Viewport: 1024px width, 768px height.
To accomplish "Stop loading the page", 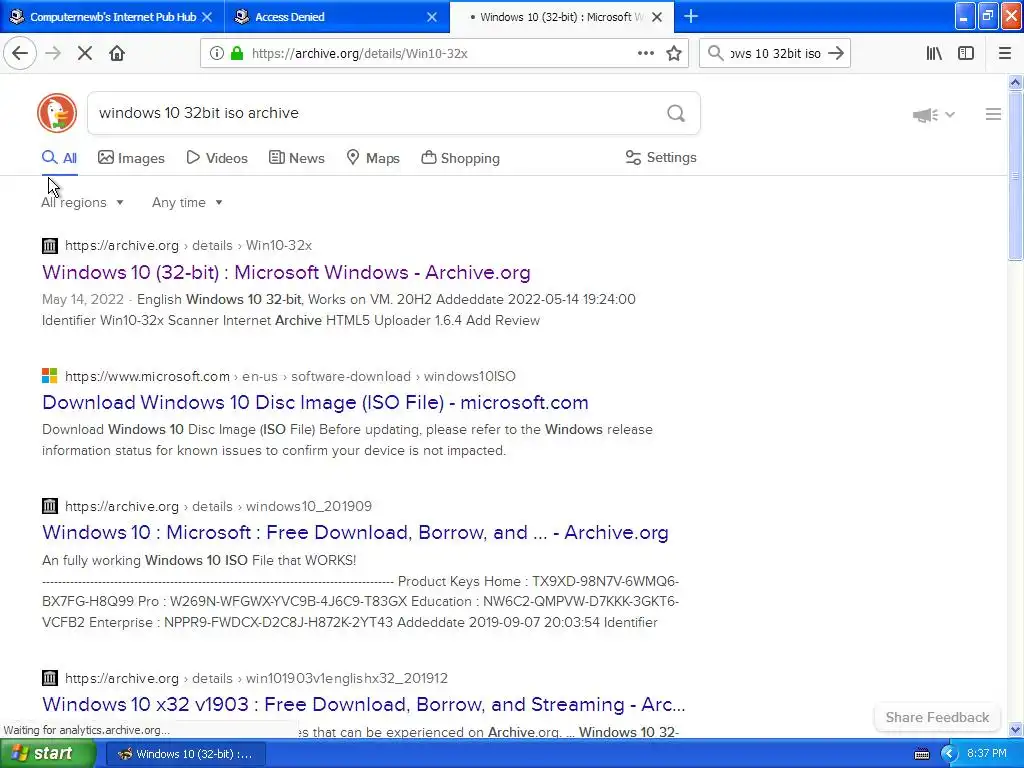I will (85, 53).
